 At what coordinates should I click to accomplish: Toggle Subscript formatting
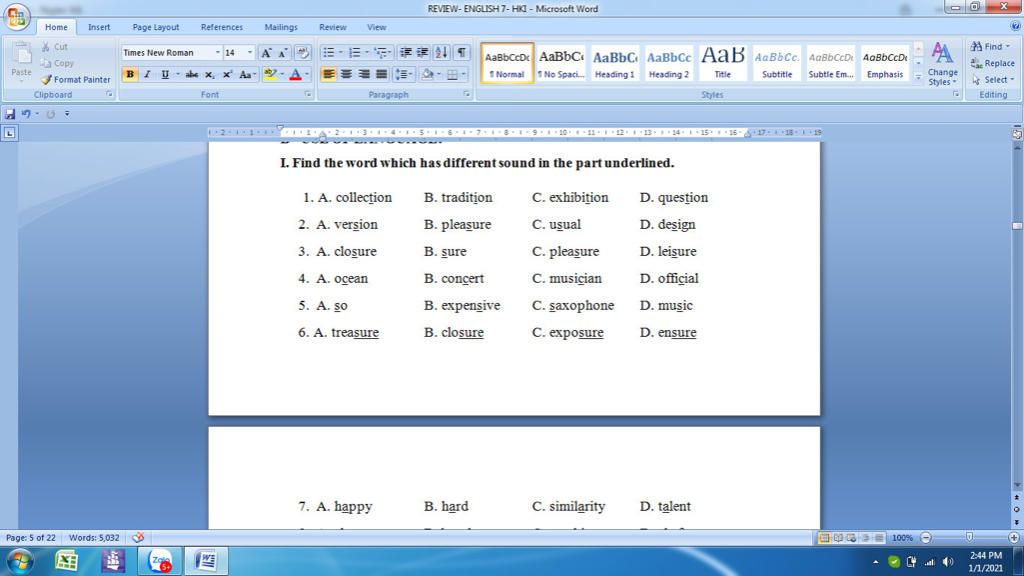click(x=209, y=74)
